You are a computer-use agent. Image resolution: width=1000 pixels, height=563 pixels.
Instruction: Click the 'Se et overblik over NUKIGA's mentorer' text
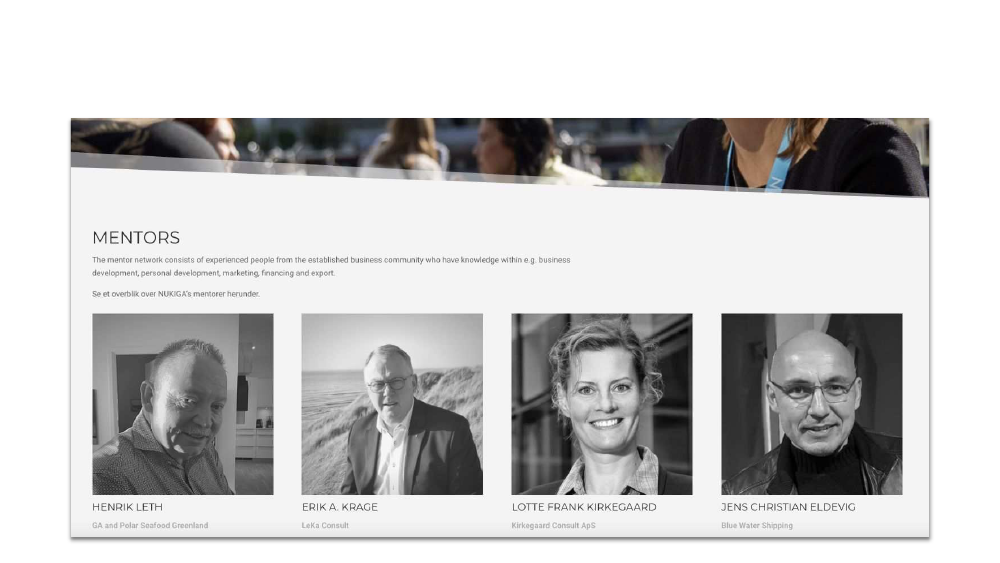click(176, 294)
